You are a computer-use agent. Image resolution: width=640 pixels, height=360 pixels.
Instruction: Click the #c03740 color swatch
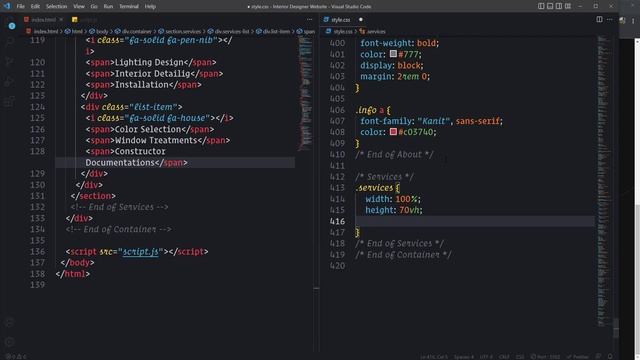[393, 131]
